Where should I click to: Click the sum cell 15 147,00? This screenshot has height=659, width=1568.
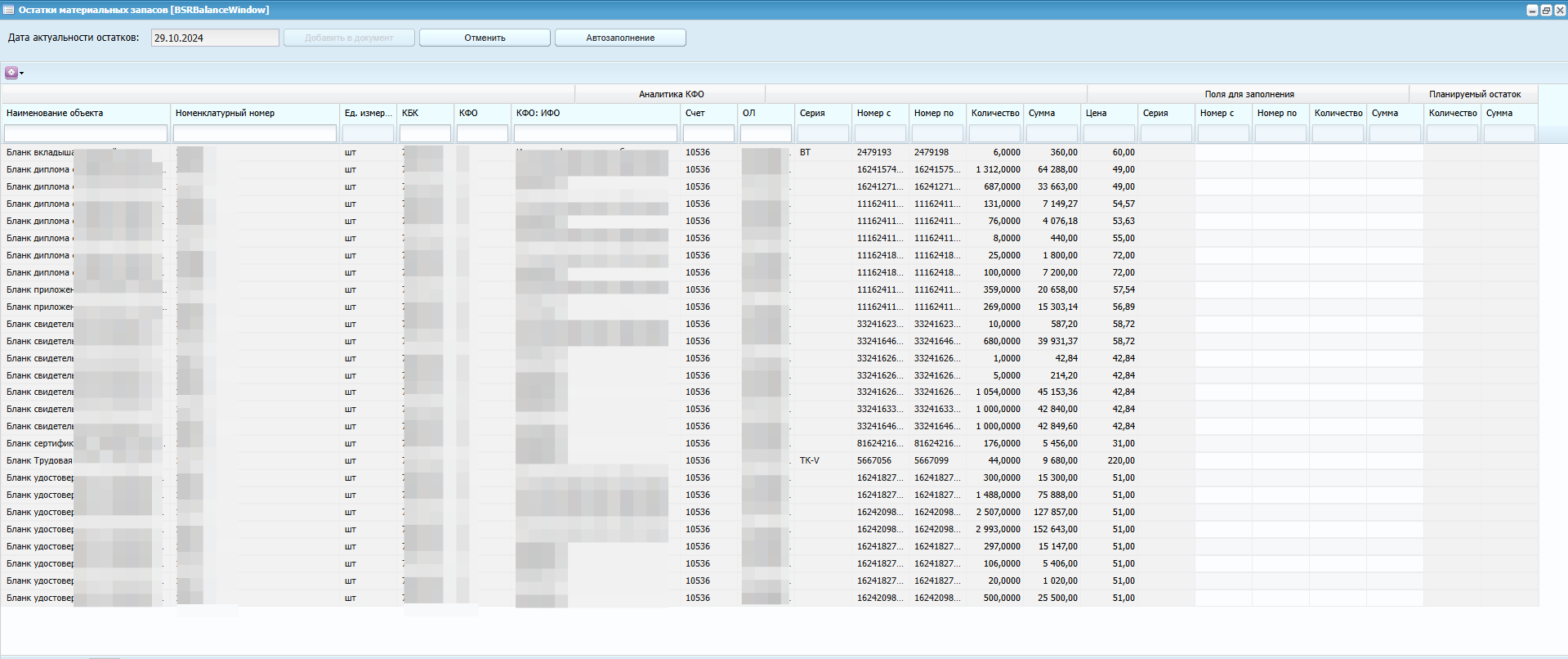coord(1057,546)
